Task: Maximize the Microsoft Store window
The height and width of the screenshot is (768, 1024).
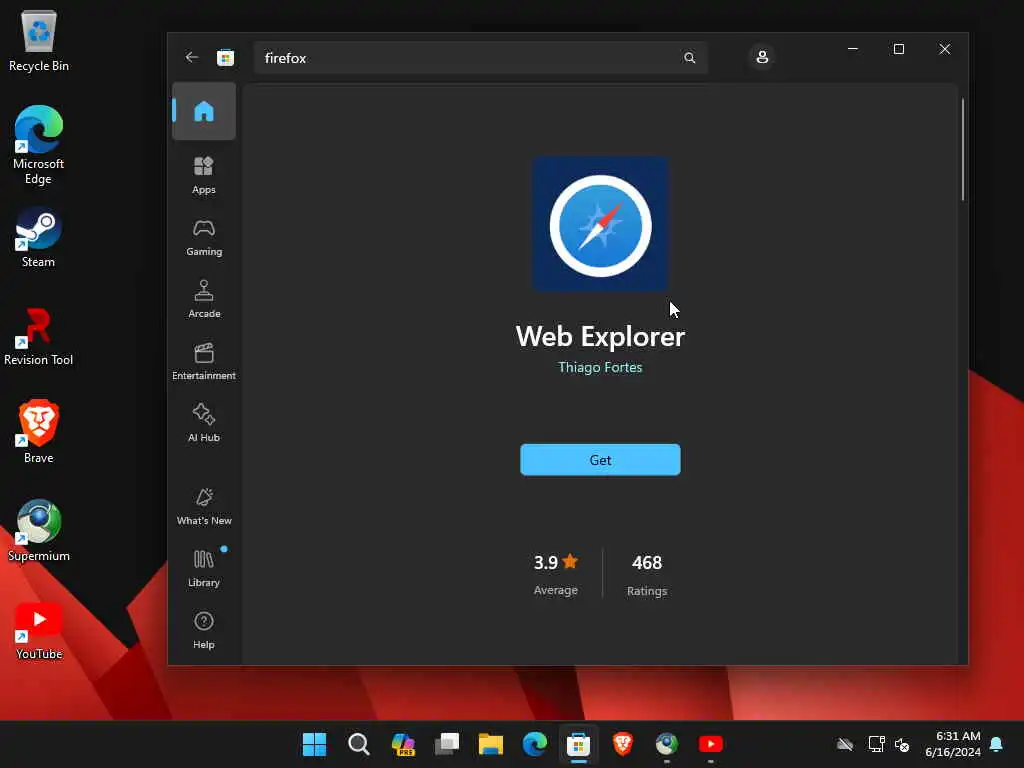Action: pos(899,49)
